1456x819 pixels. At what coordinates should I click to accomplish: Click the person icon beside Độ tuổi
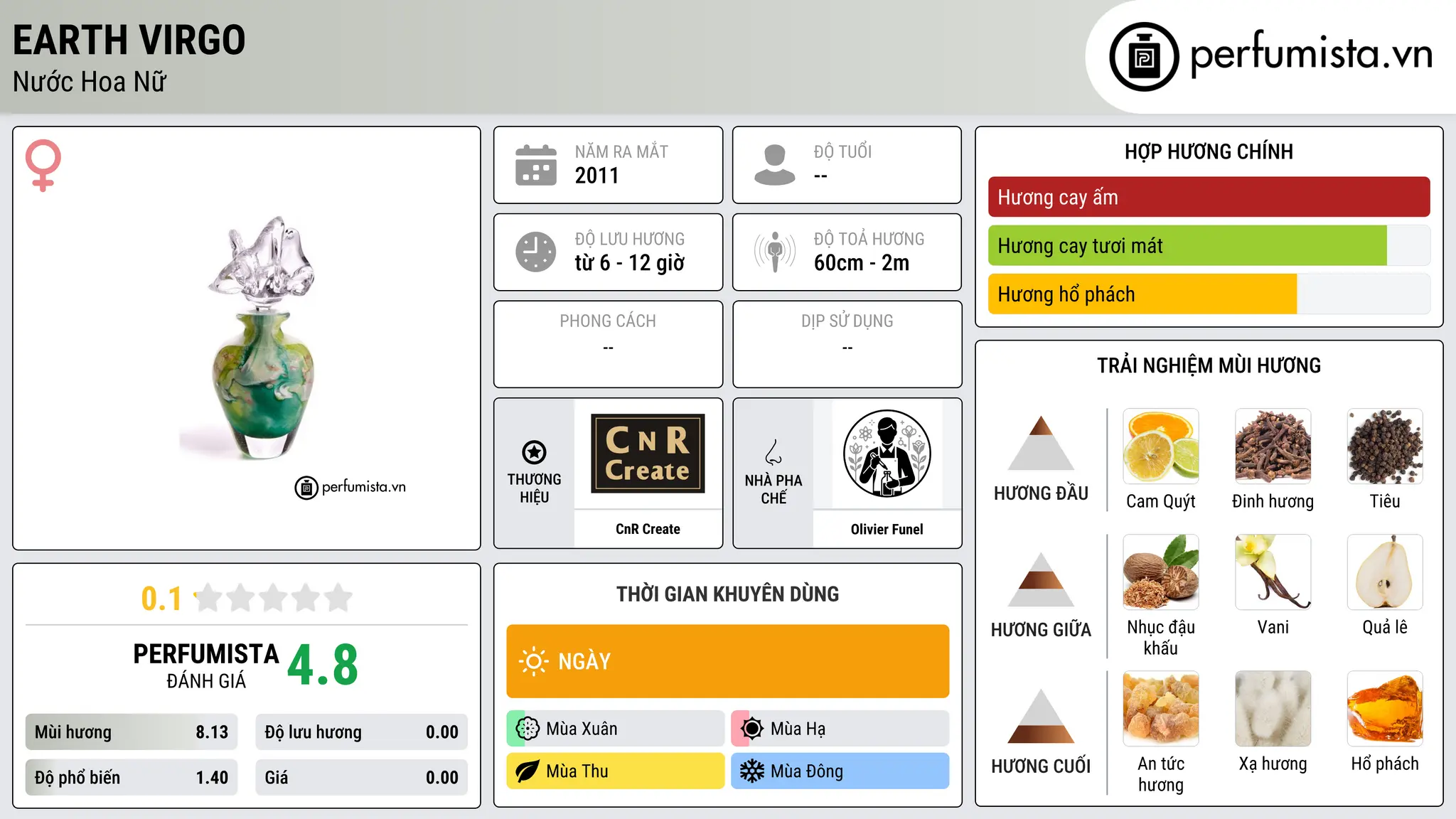pos(775,165)
